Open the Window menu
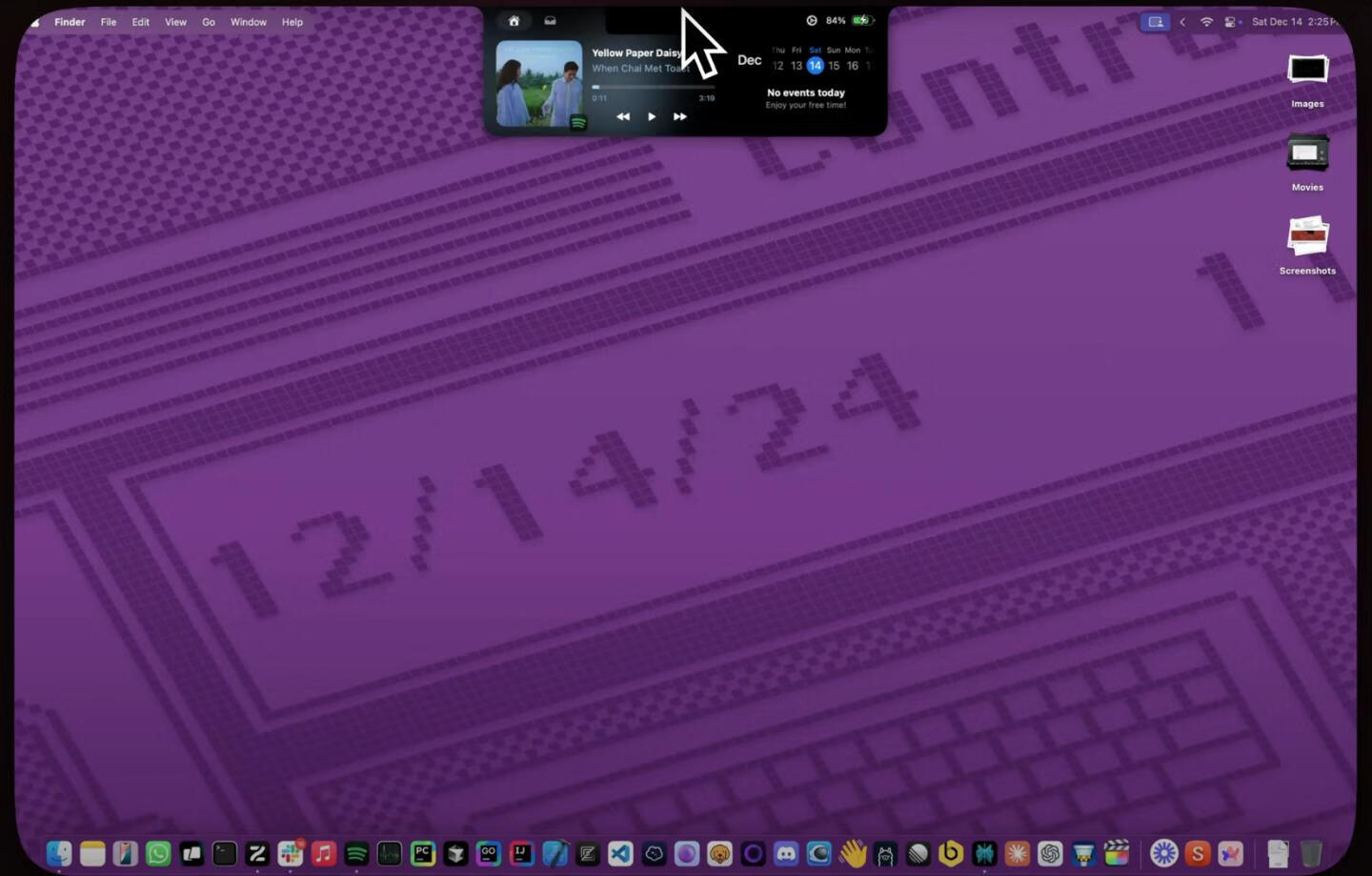 (x=249, y=22)
